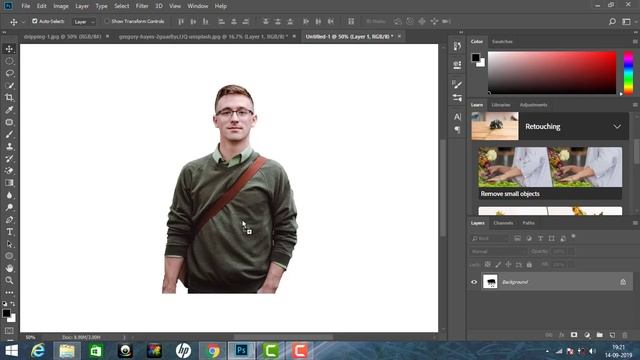Toggle the Auto-Select checkbox
Viewport: 640px width, 360px height.
tap(35, 21)
